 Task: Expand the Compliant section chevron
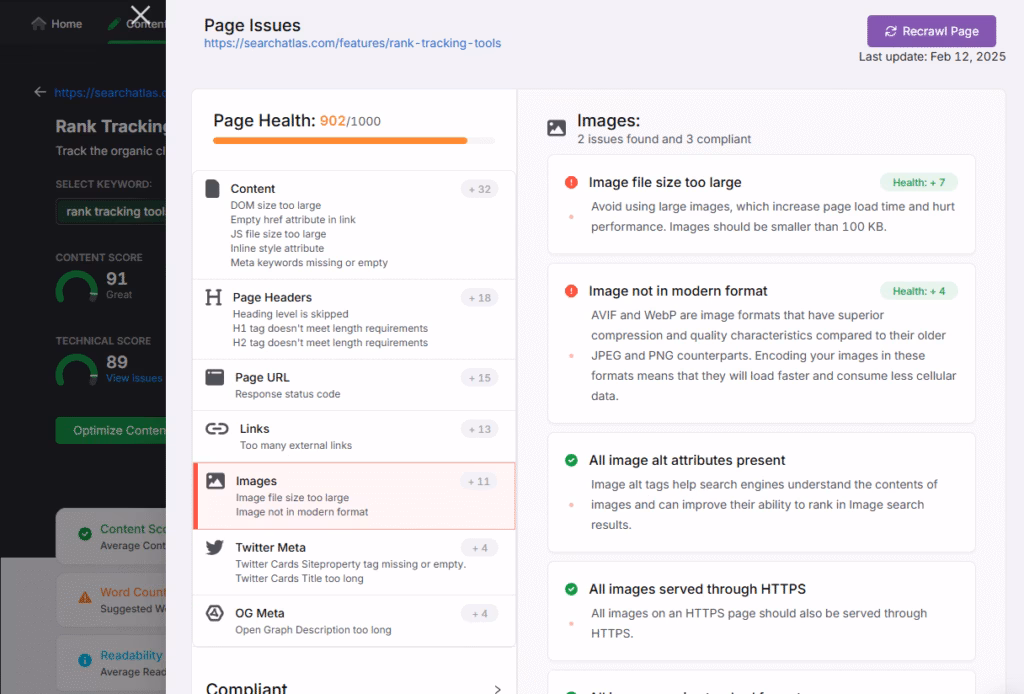[x=497, y=689]
